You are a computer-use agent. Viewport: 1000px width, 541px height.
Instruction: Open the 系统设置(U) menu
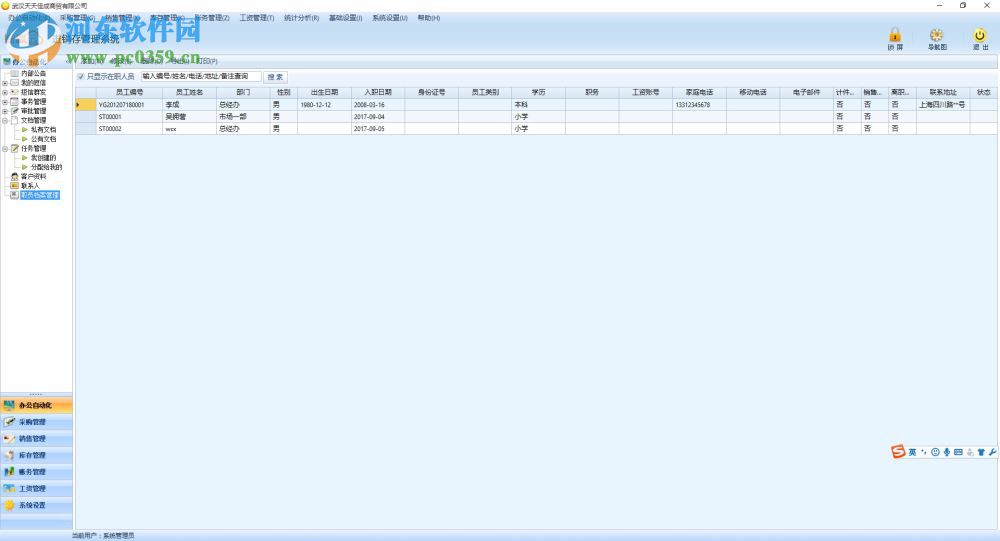point(390,18)
